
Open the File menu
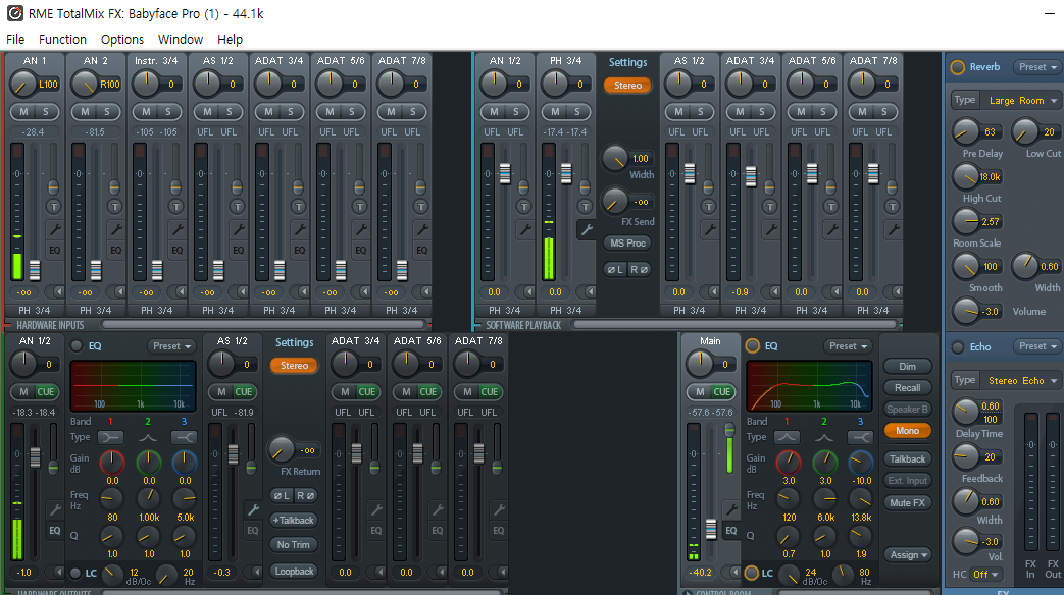(x=15, y=39)
